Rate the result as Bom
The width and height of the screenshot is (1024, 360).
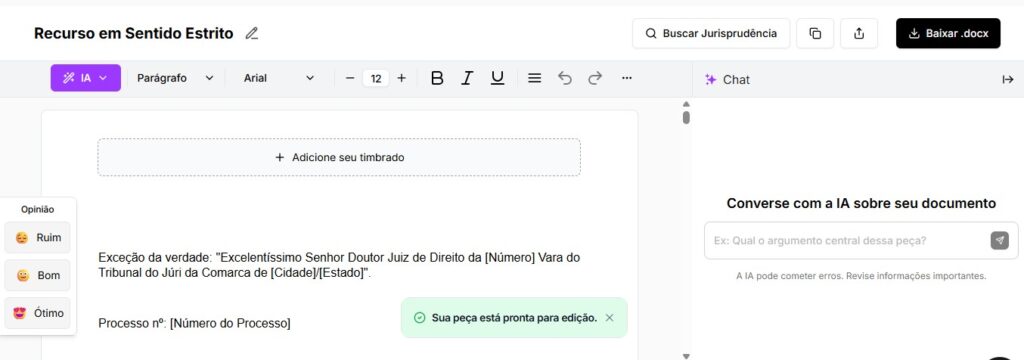[x=37, y=275]
